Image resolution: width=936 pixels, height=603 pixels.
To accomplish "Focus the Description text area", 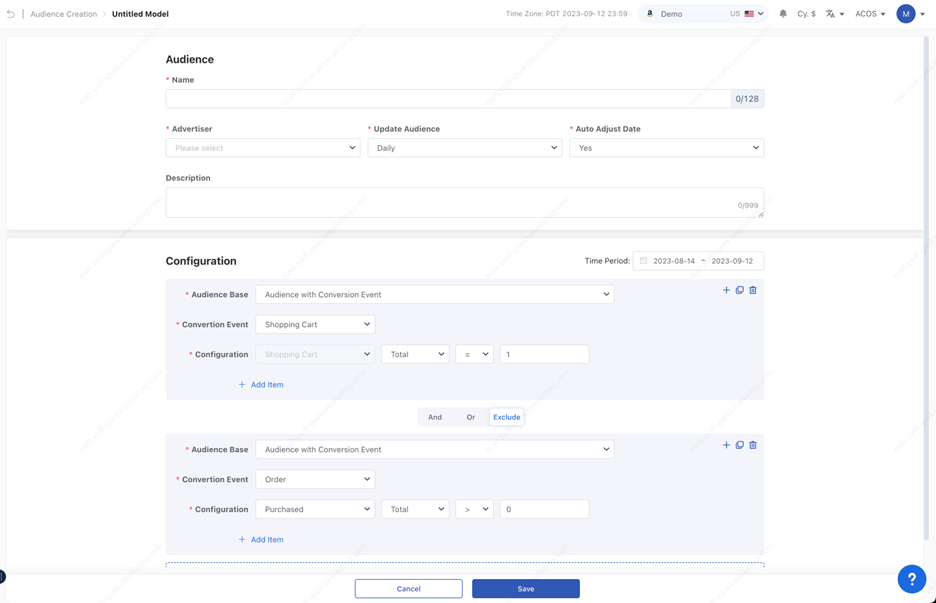I will (464, 202).
